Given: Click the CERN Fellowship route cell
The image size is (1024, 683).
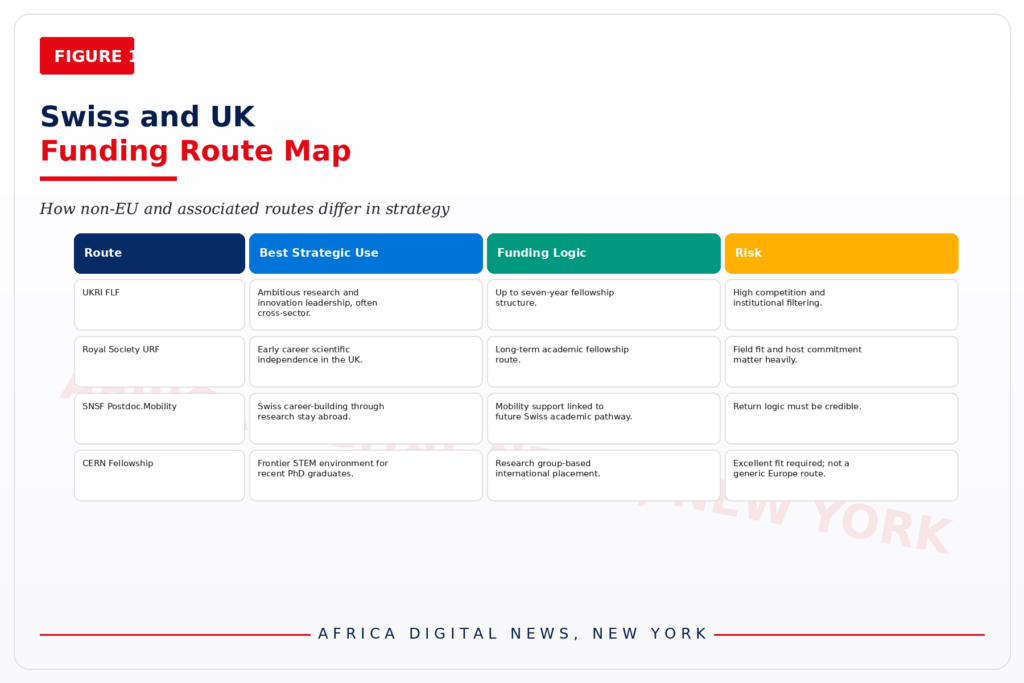Looking at the screenshot, I should (159, 475).
